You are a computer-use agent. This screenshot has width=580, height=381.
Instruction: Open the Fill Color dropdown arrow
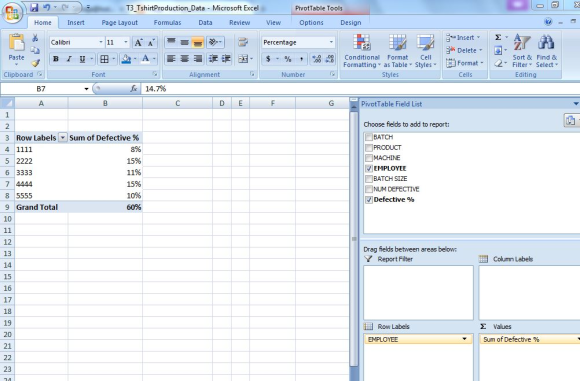click(x=135, y=59)
